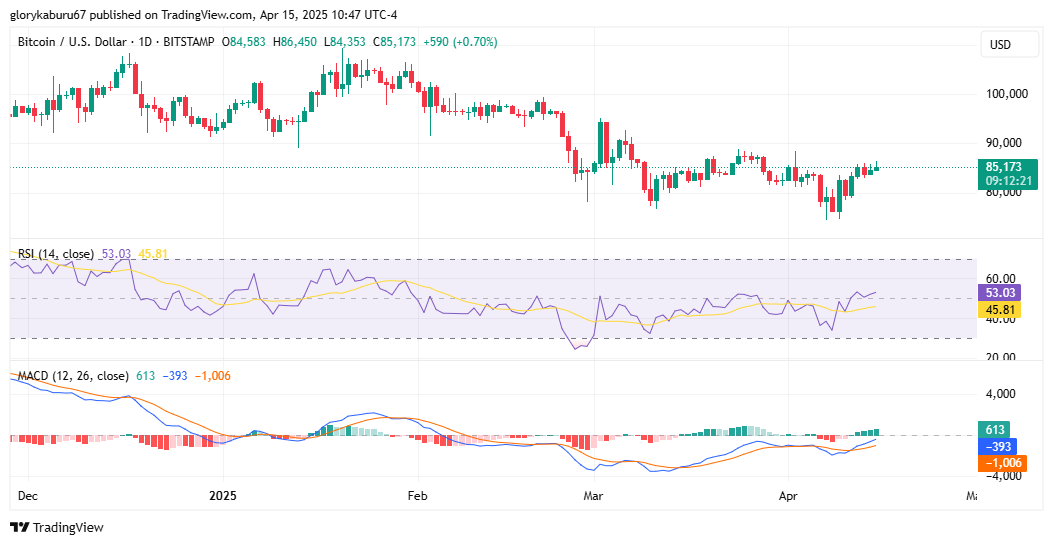Screen dimensions: 1053x545
Task: Click the green MACD histogram tag 613
Action: click(x=994, y=430)
